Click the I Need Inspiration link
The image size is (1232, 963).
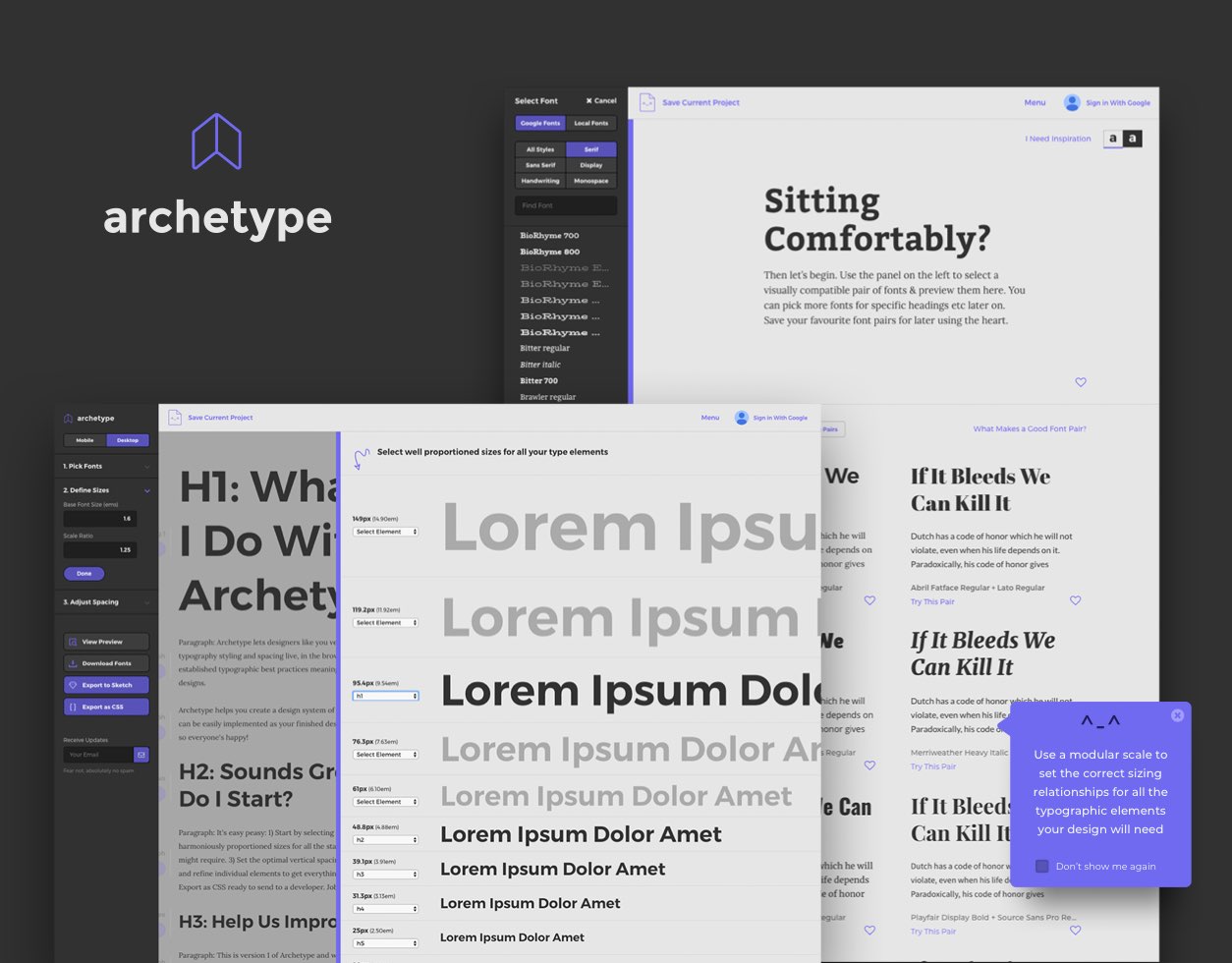click(x=1058, y=139)
